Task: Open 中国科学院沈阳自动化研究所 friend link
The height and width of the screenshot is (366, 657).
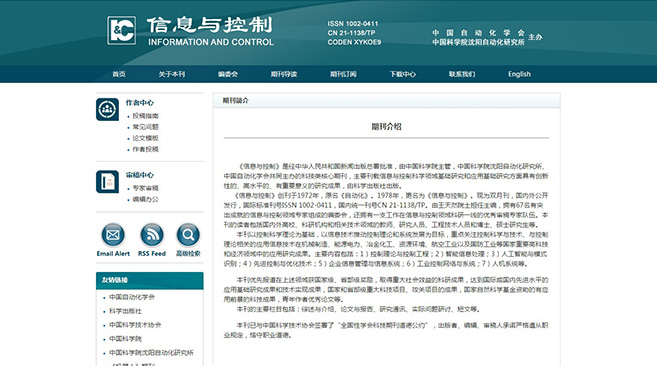Action: coord(151,353)
